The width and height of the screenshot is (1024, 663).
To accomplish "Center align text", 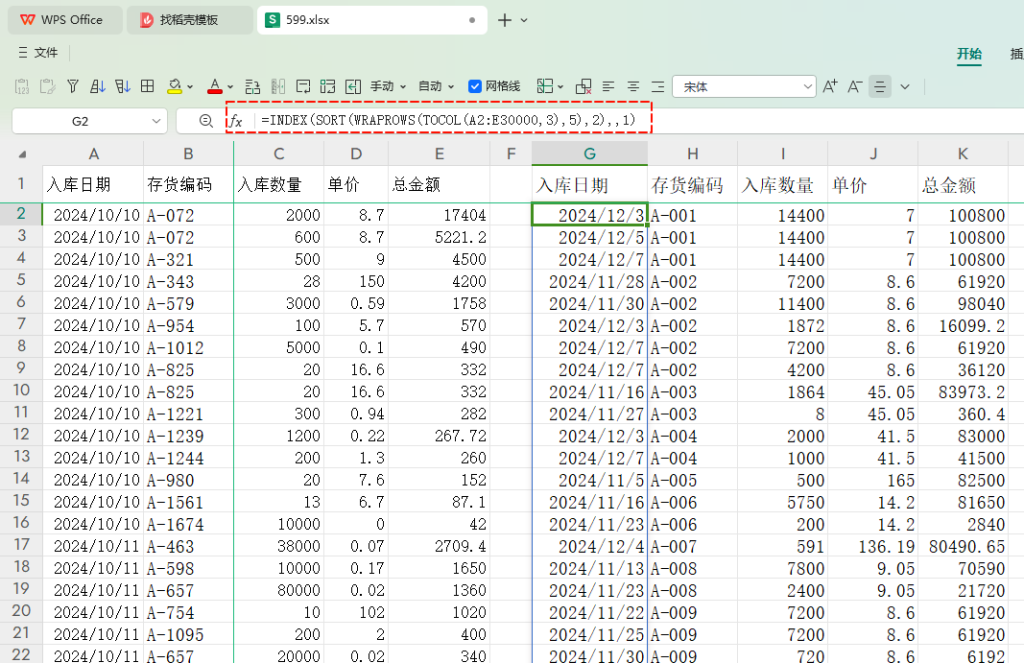I will tap(633, 86).
